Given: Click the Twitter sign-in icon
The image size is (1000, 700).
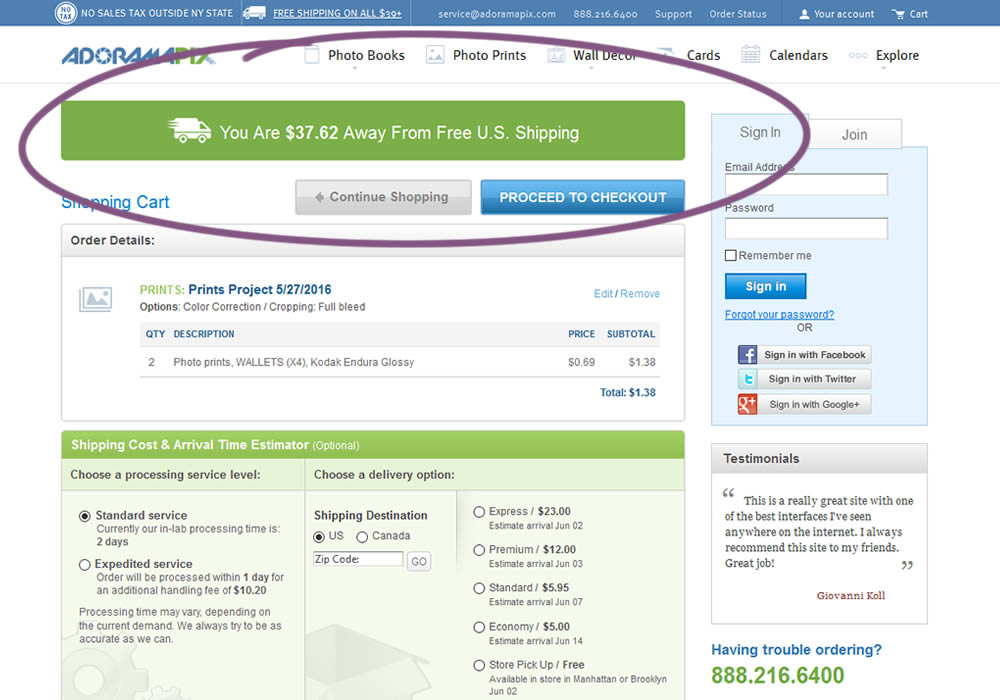Looking at the screenshot, I should [748, 379].
